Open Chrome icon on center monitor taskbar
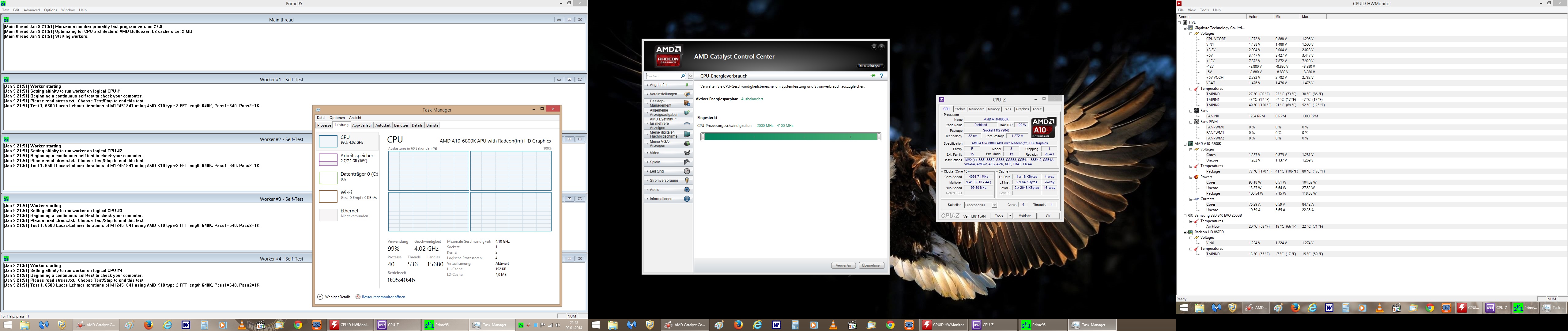 (891, 325)
